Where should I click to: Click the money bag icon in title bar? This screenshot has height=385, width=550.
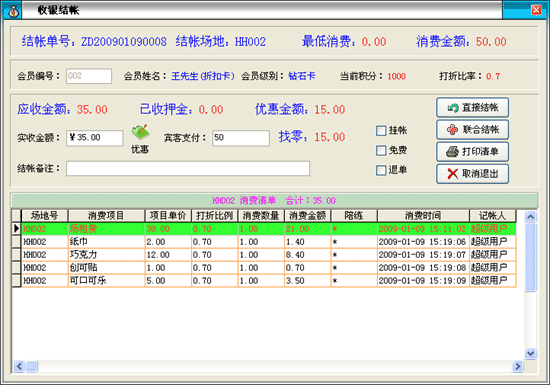[12, 10]
